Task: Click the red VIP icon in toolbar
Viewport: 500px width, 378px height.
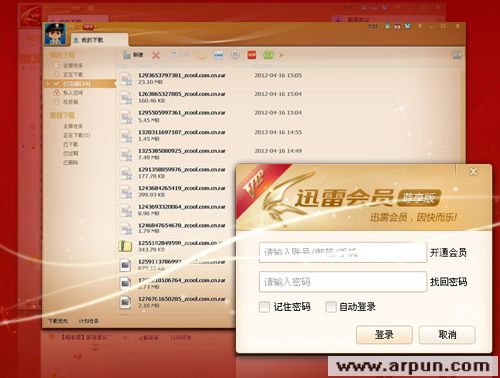Action: point(252,55)
